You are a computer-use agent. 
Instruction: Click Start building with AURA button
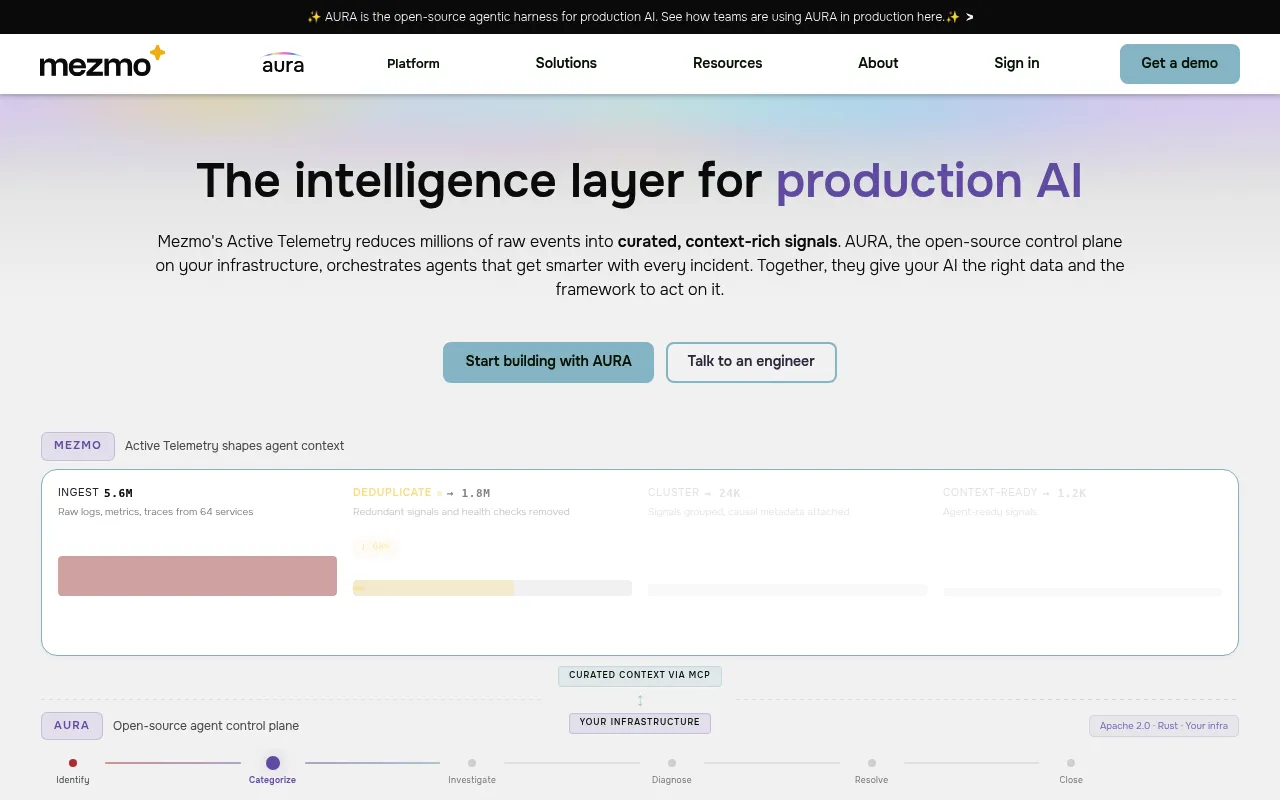point(548,362)
